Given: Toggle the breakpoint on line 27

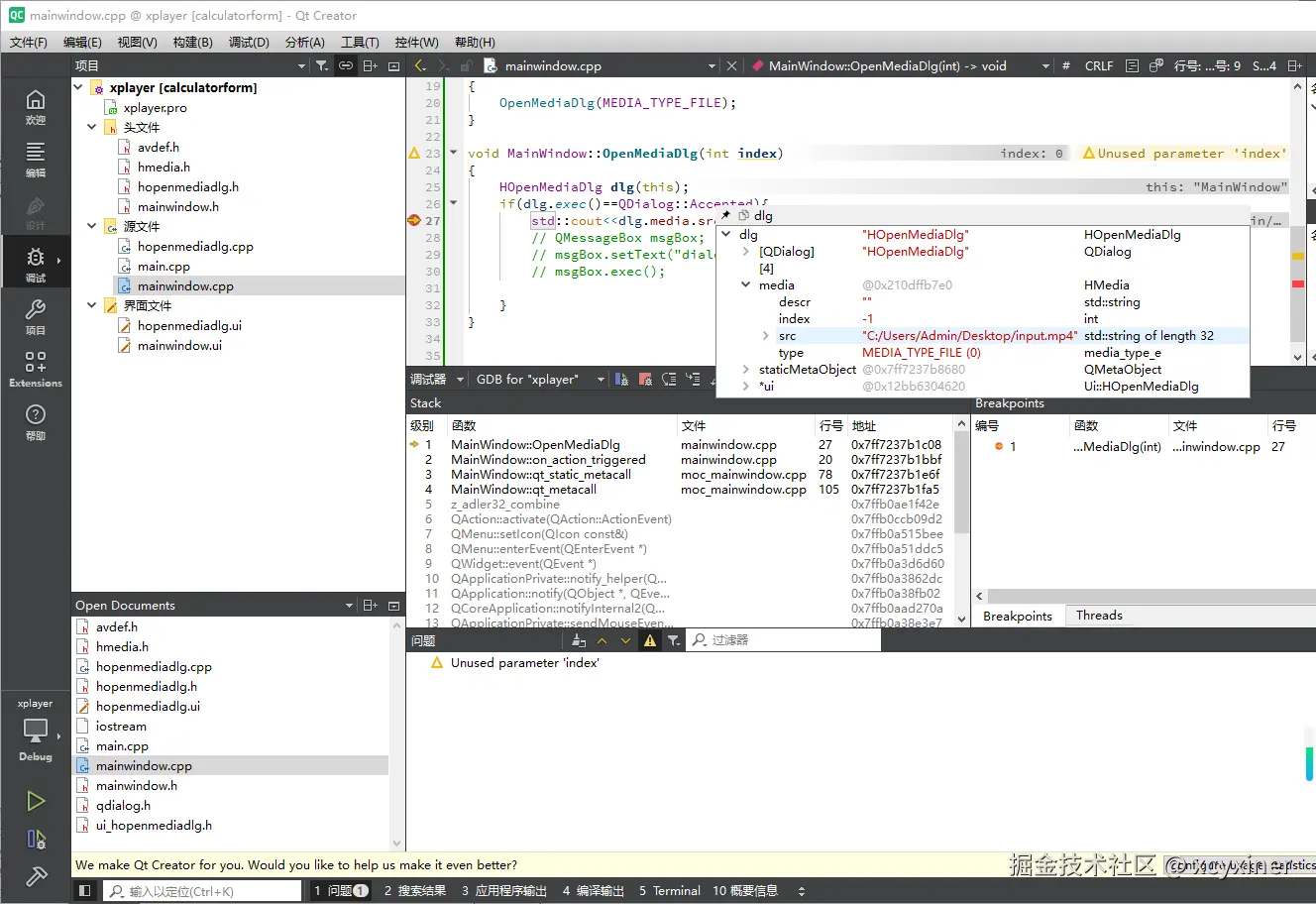Looking at the screenshot, I should point(414,220).
